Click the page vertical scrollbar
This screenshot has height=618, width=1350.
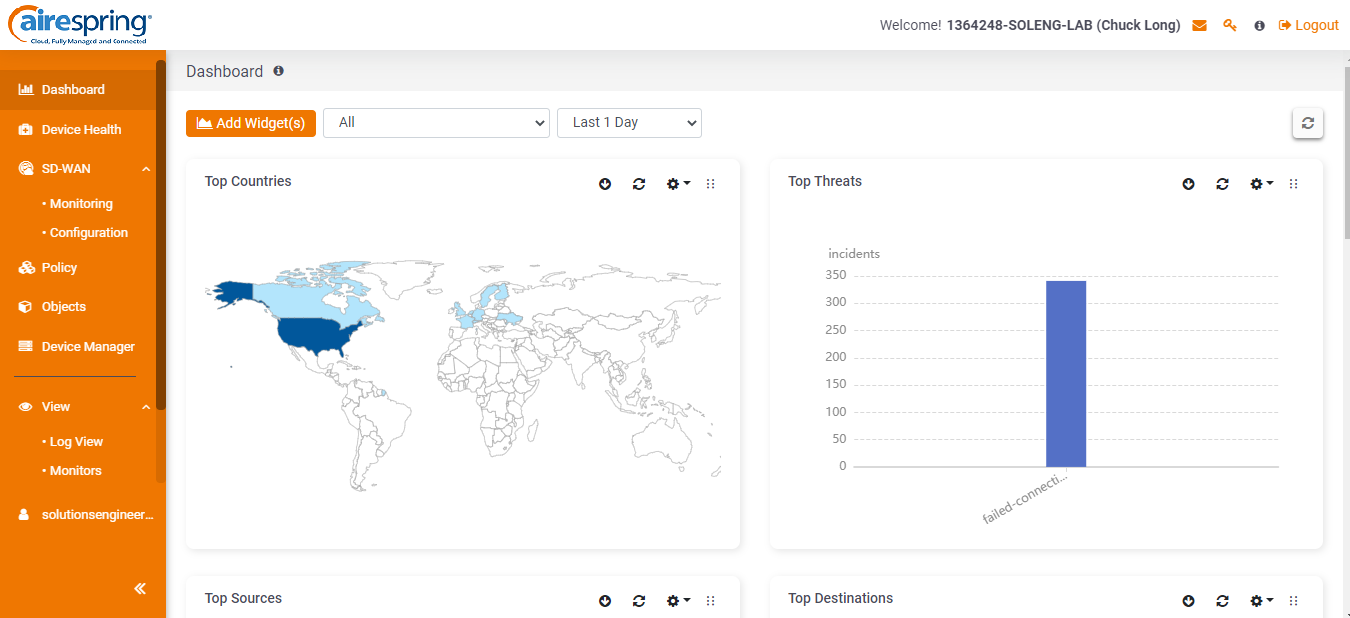coord(1346,155)
